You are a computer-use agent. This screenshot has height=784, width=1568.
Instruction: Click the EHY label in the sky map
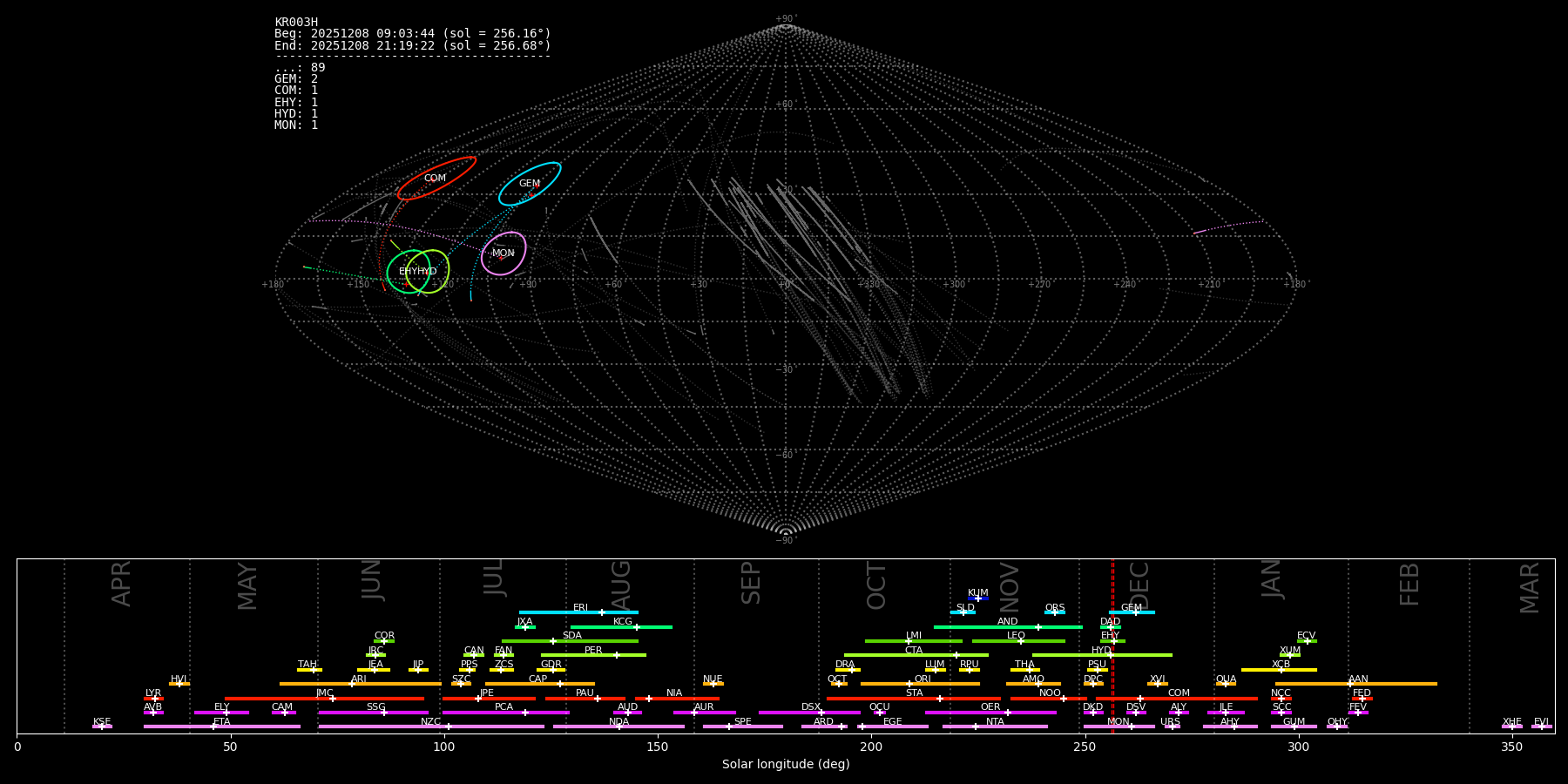[x=408, y=272]
